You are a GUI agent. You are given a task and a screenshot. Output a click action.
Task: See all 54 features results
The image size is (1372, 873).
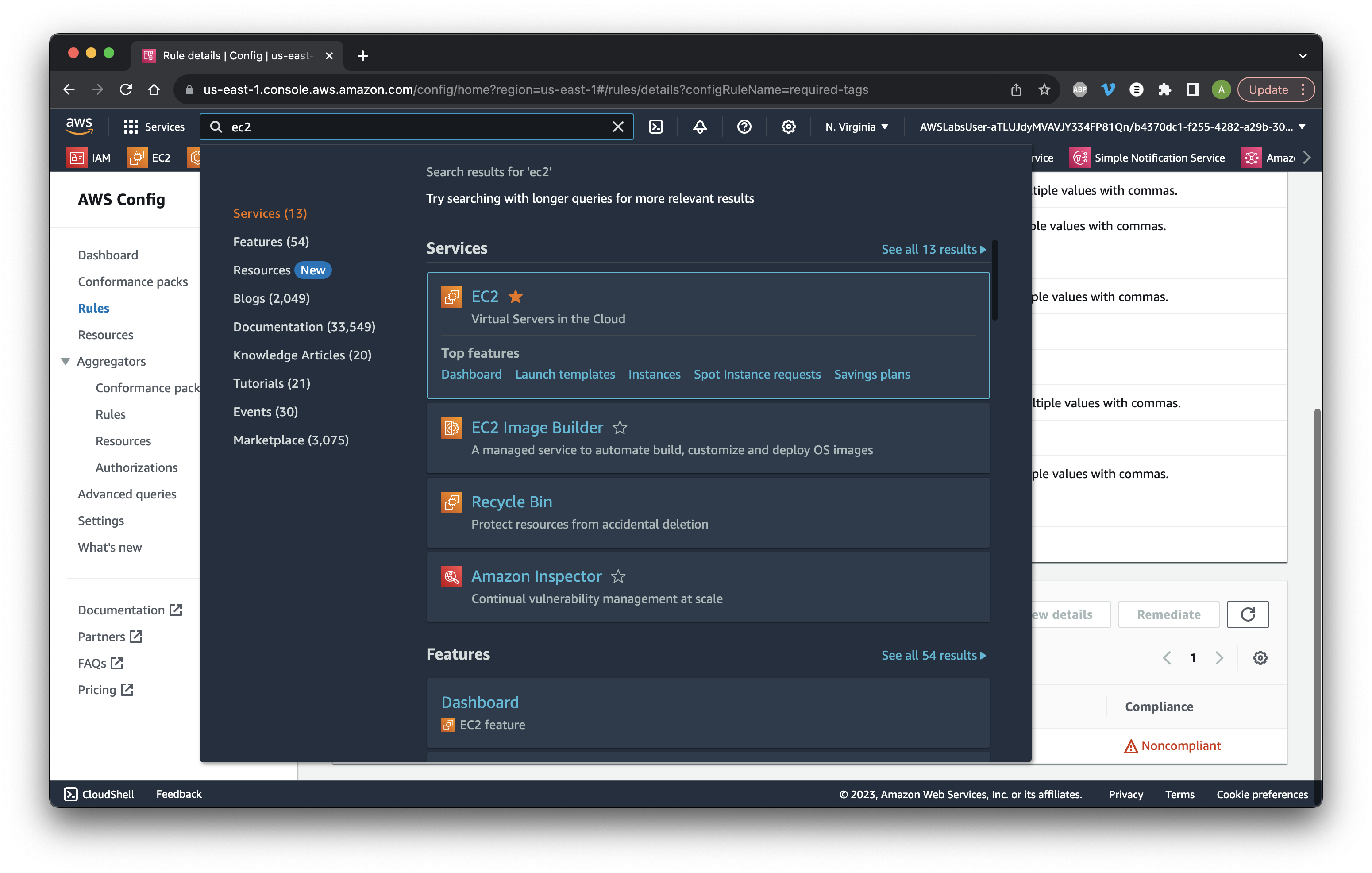[933, 655]
